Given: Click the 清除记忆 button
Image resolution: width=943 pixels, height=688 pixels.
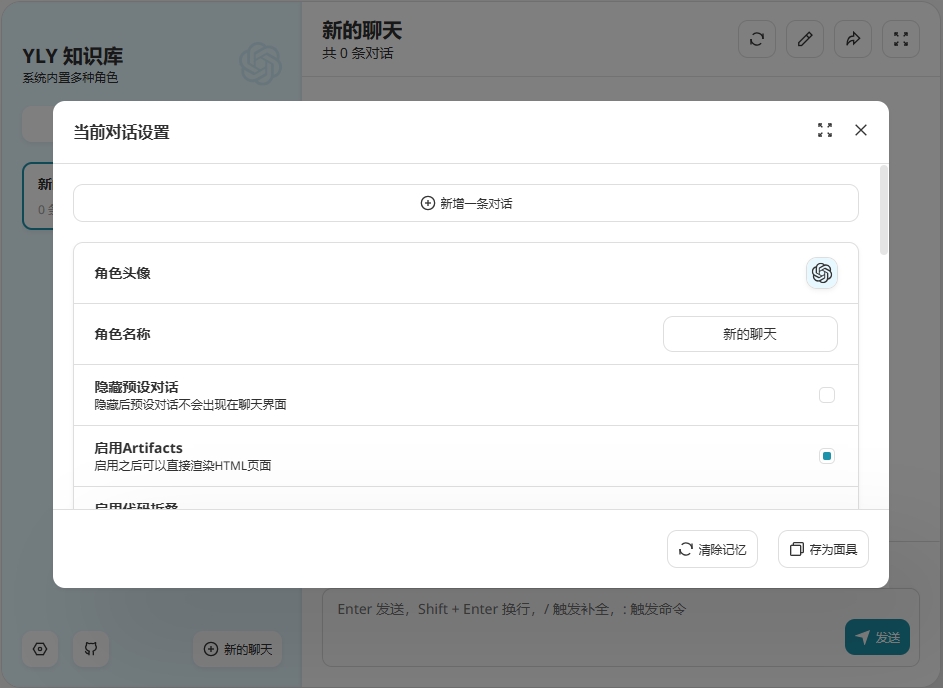Looking at the screenshot, I should click(x=712, y=549).
